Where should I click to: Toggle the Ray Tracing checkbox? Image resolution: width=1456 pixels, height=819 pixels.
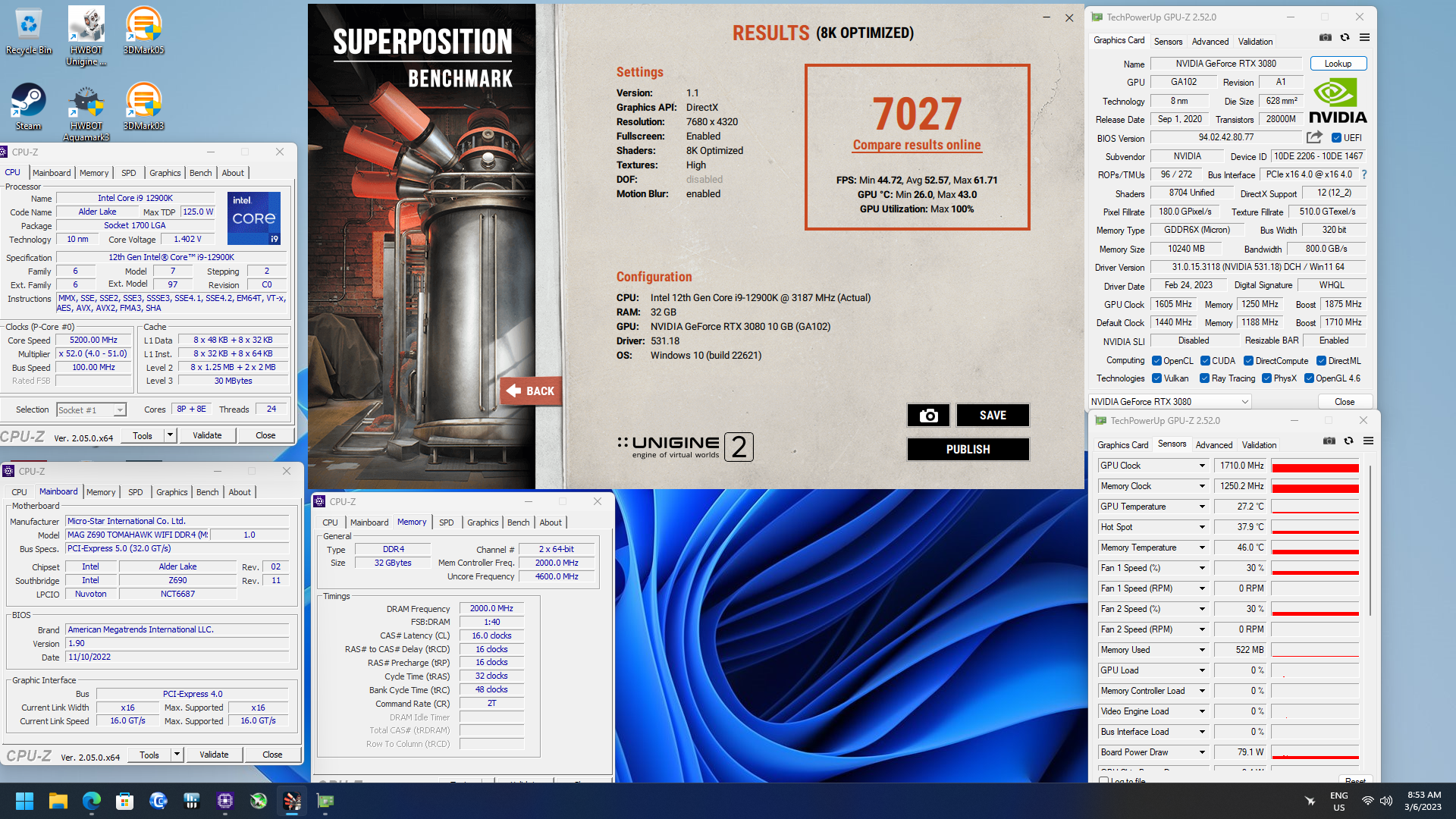1204,378
